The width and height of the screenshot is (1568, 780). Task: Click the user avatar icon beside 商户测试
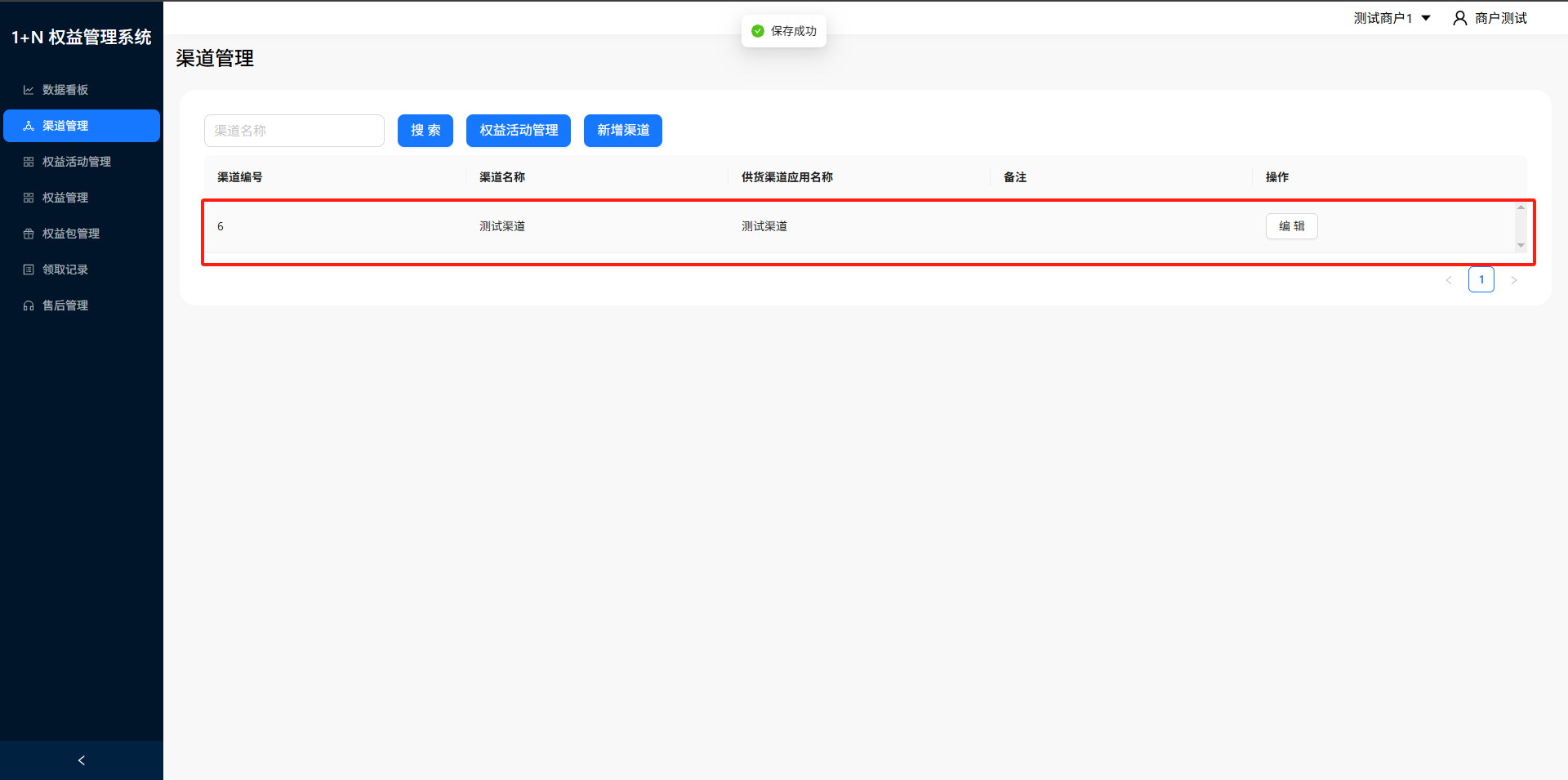[x=1459, y=18]
